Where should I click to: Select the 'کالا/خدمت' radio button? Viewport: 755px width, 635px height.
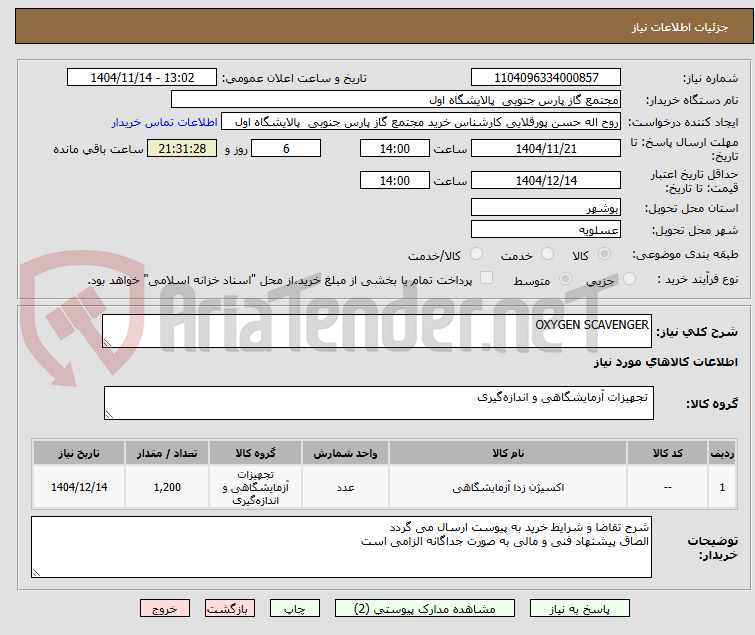coord(476,254)
